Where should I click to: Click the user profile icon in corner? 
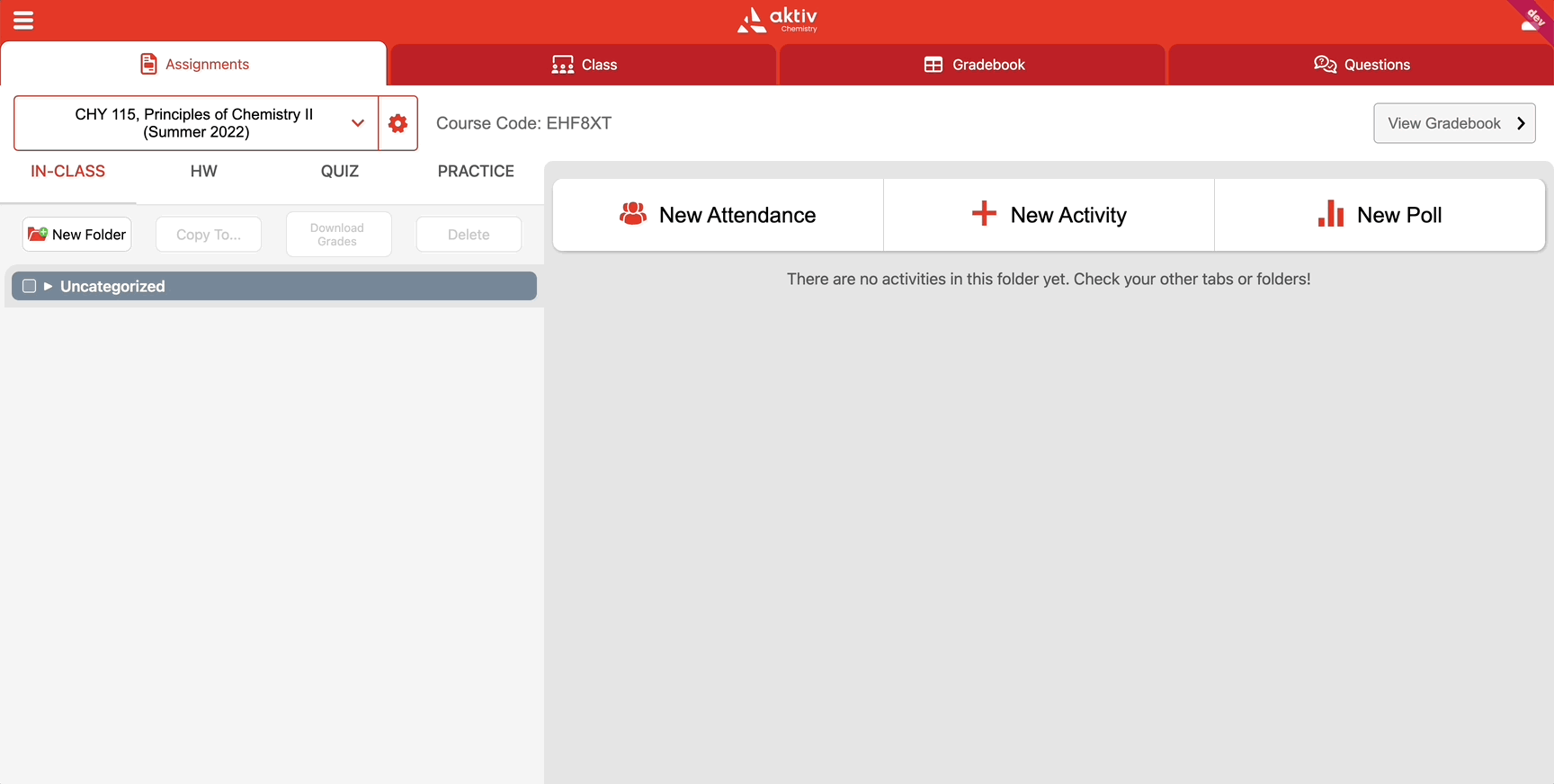[x=1529, y=22]
